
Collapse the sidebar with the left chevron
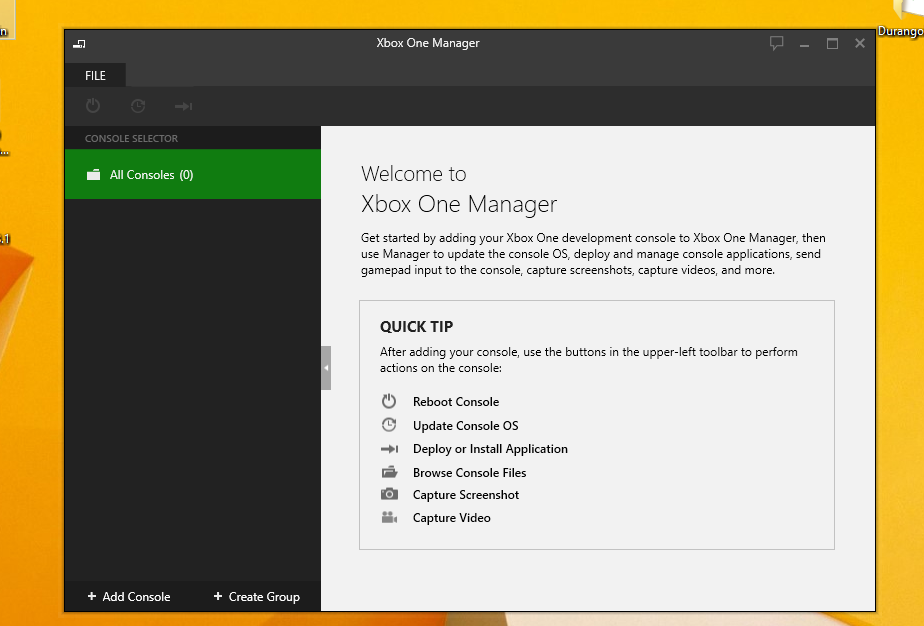point(325,367)
